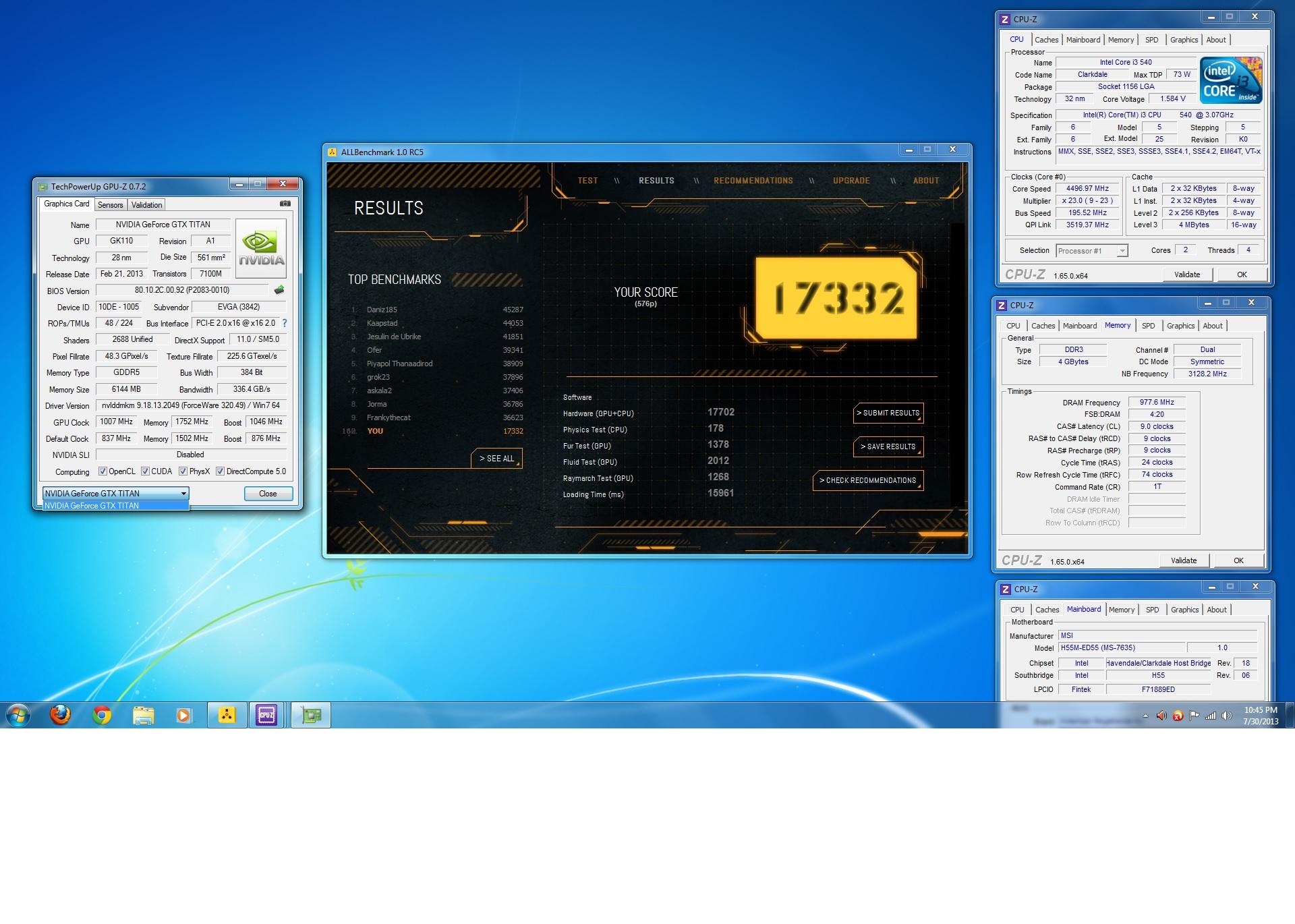Image resolution: width=1295 pixels, height=924 pixels.
Task: Click the ALLBenchmark title bar icon
Action: [x=332, y=152]
